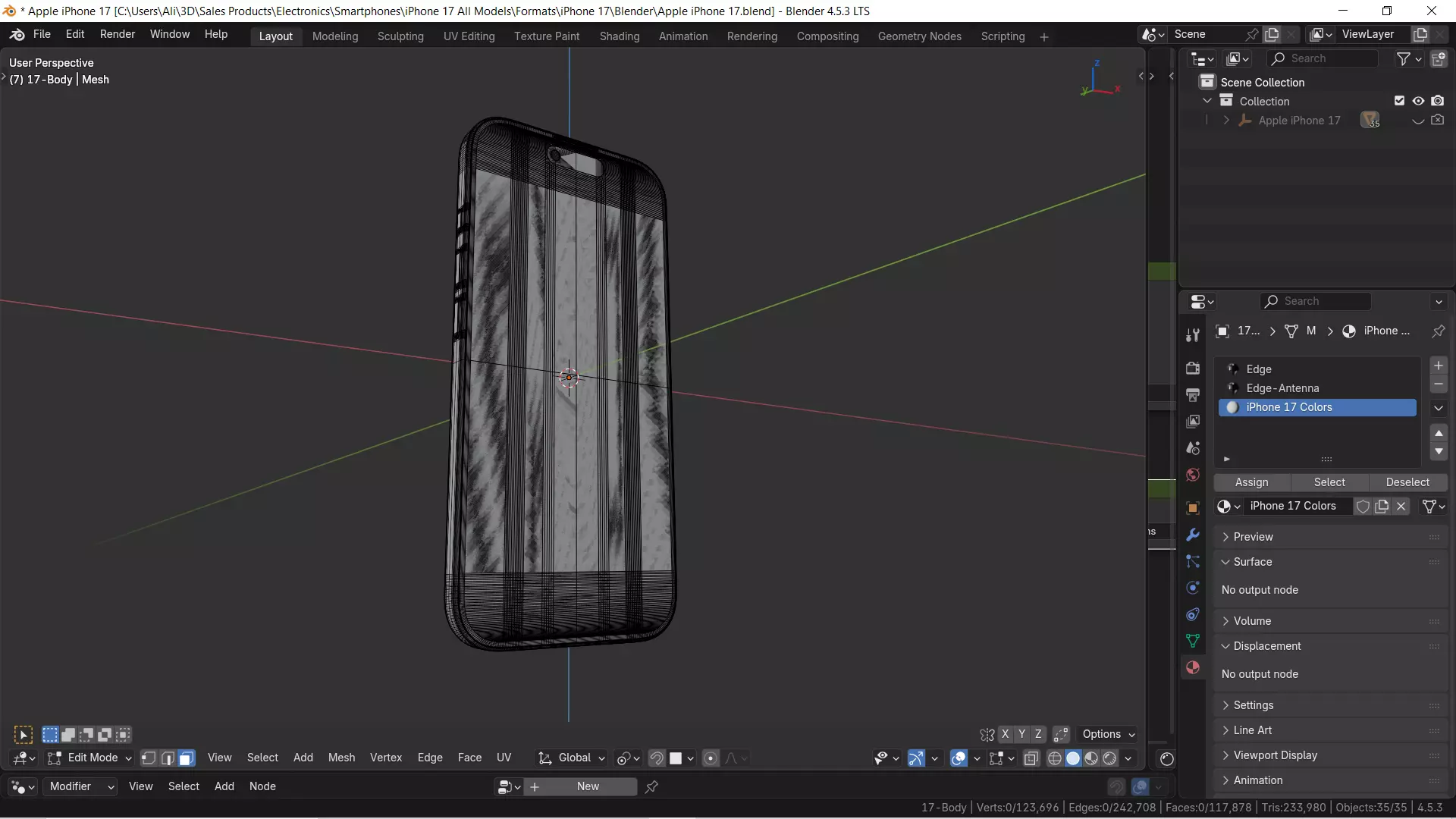The width and height of the screenshot is (1456, 819).
Task: Toggle viewport gizmos display
Action: click(916, 758)
